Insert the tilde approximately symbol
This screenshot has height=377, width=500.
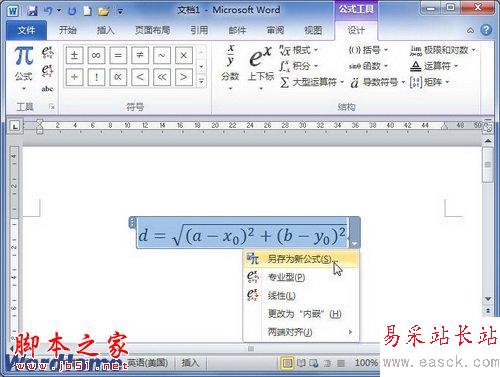pos(162,55)
